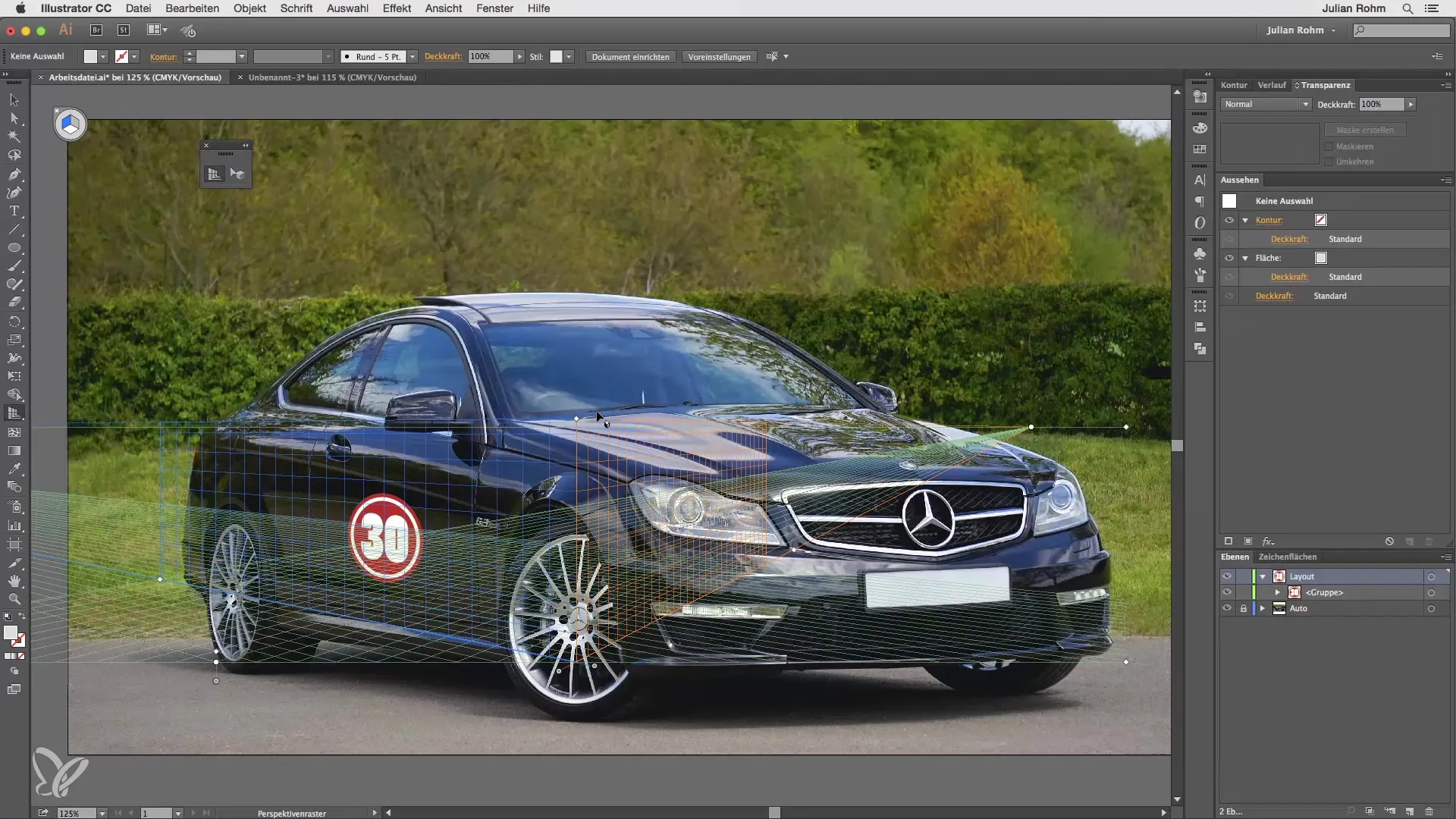Open the Fenster menu
Image resolution: width=1456 pixels, height=819 pixels.
(x=494, y=8)
